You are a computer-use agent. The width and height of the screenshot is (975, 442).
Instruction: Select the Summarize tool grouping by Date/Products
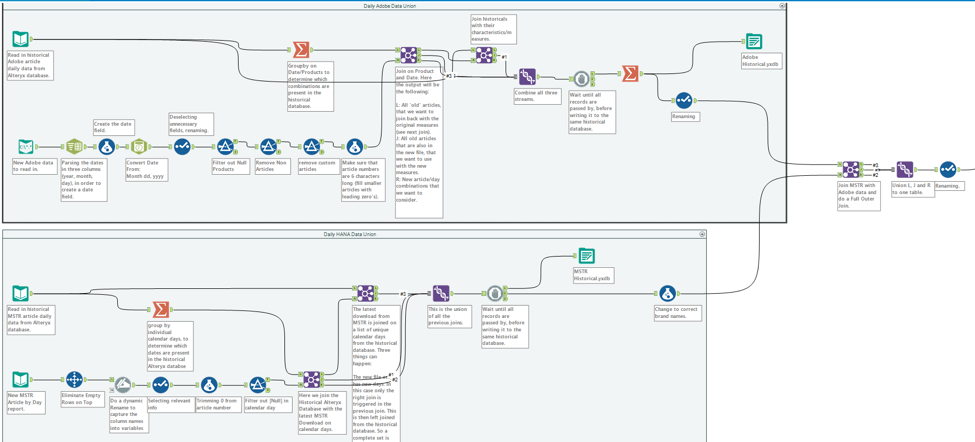[301, 50]
